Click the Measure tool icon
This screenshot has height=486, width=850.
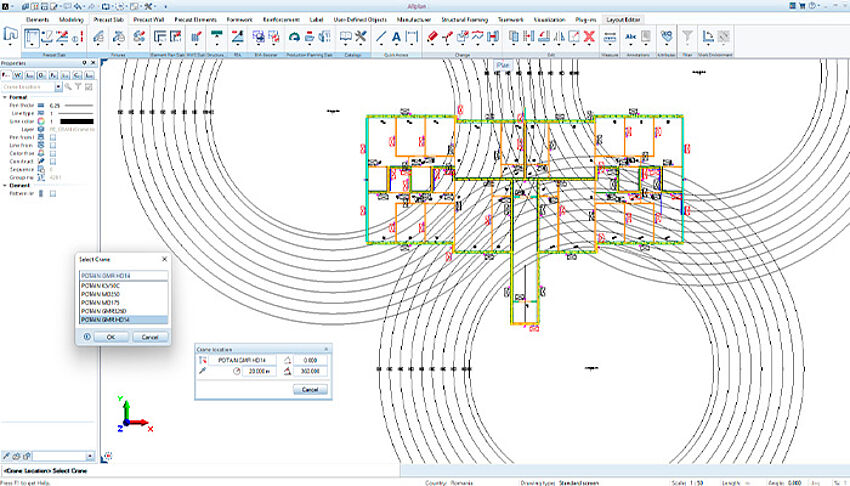pyautogui.click(x=609, y=37)
